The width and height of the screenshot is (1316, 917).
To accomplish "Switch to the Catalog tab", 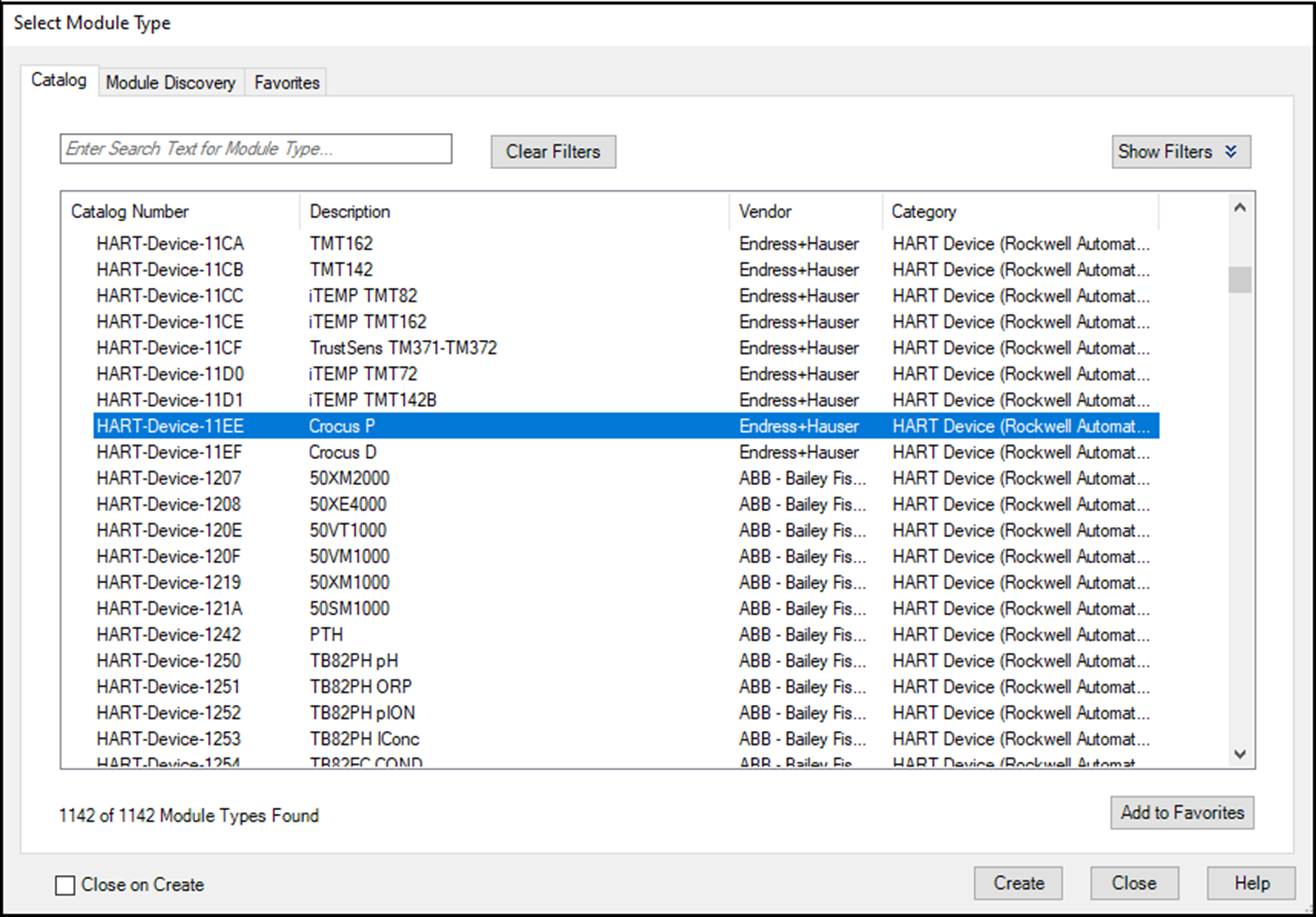I will tap(59, 81).
